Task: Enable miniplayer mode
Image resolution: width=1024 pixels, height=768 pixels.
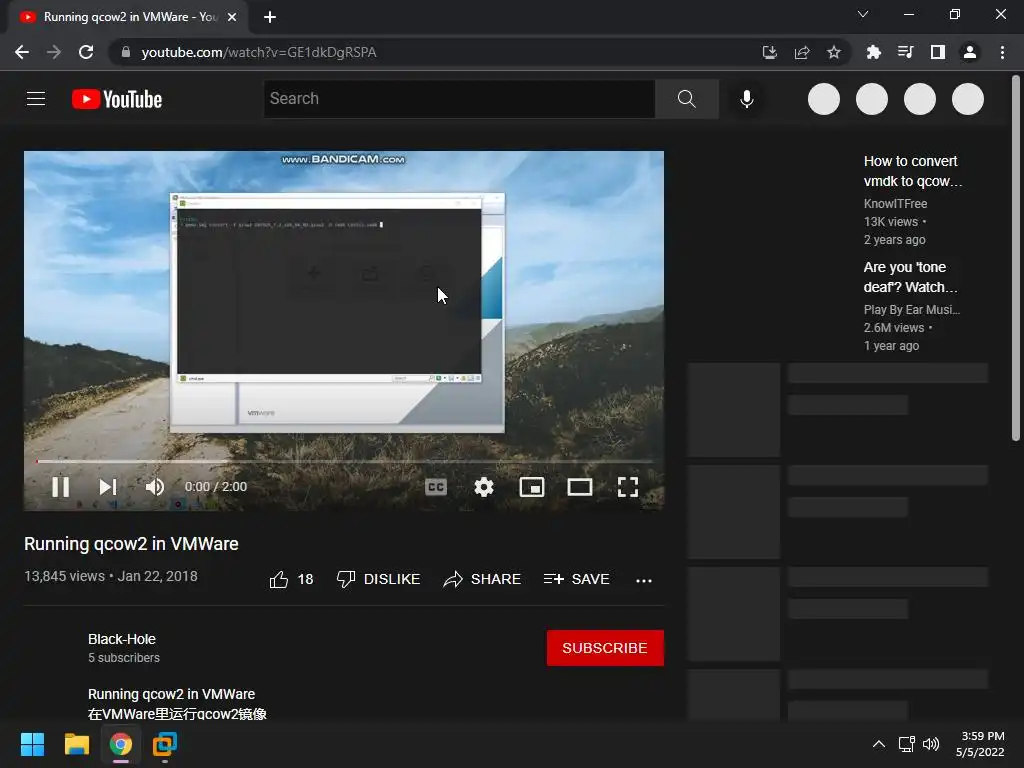Action: pyautogui.click(x=532, y=487)
